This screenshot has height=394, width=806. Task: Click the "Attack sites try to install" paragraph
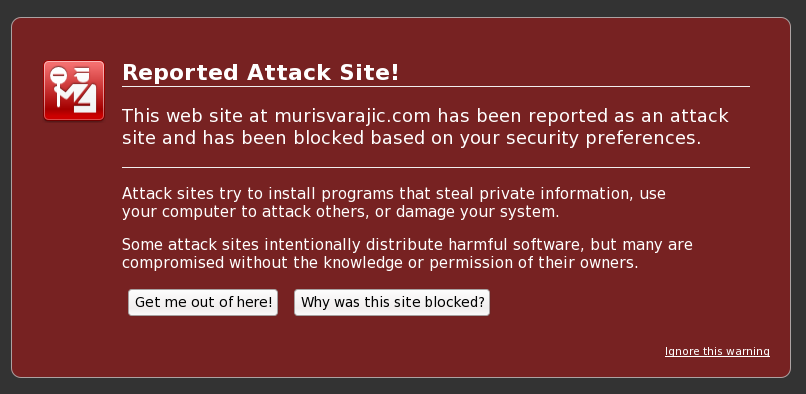[394, 203]
